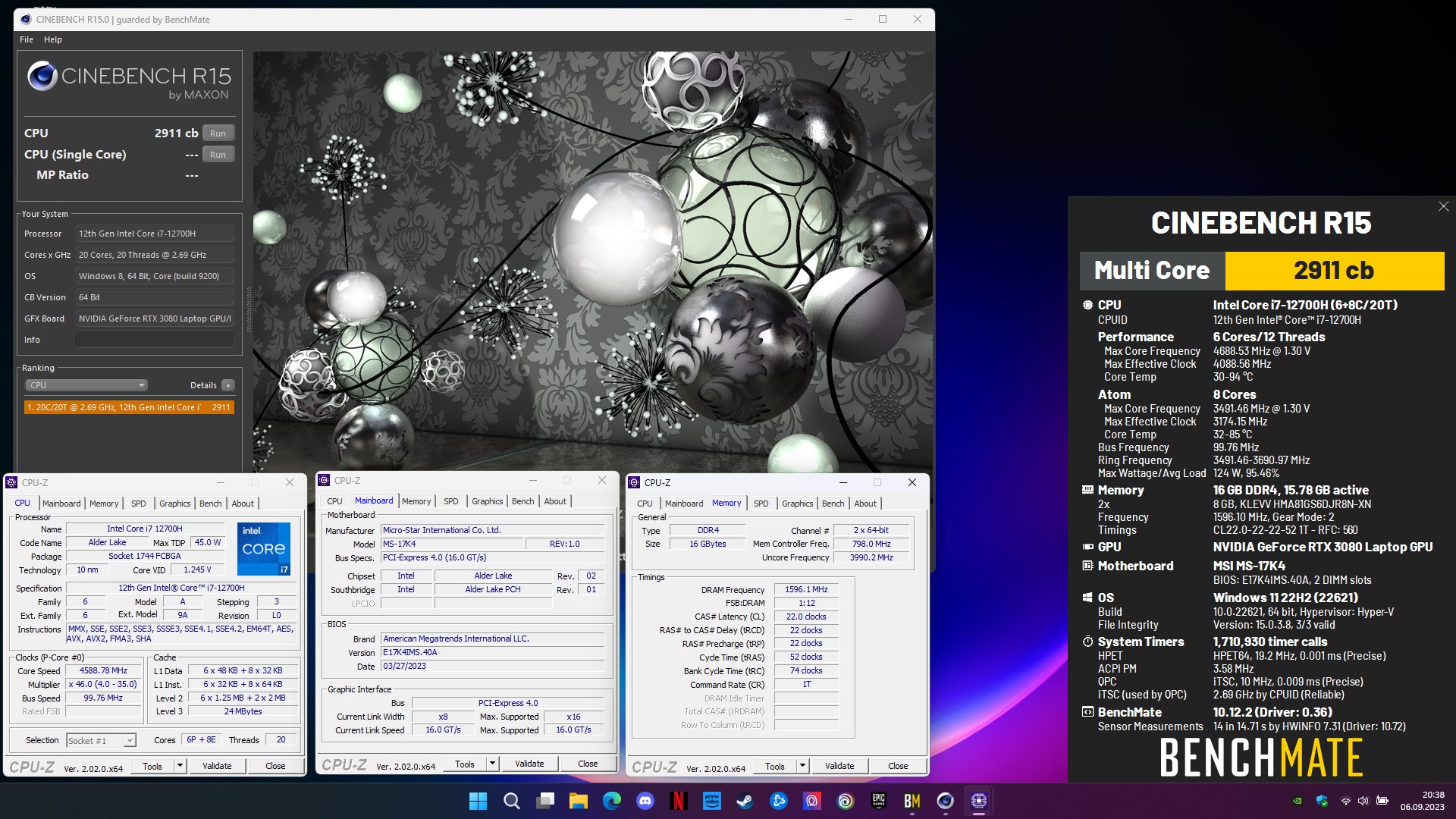This screenshot has width=1456, height=819.
Task: Open Task View from the taskbar
Action: coord(544,801)
